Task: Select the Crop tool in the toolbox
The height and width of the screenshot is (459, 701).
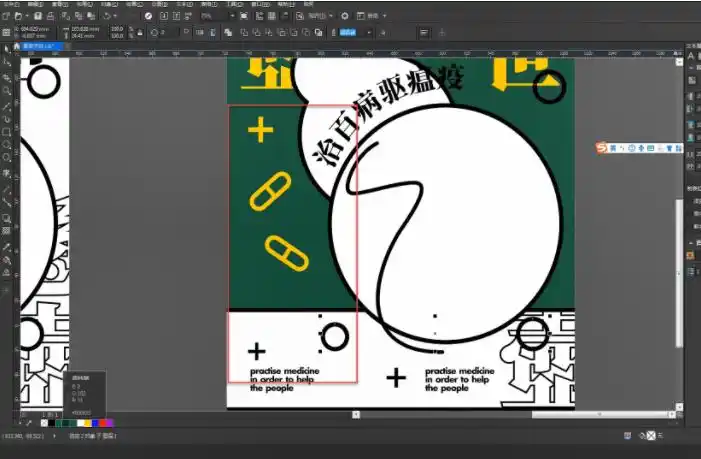Action: pos(7,77)
